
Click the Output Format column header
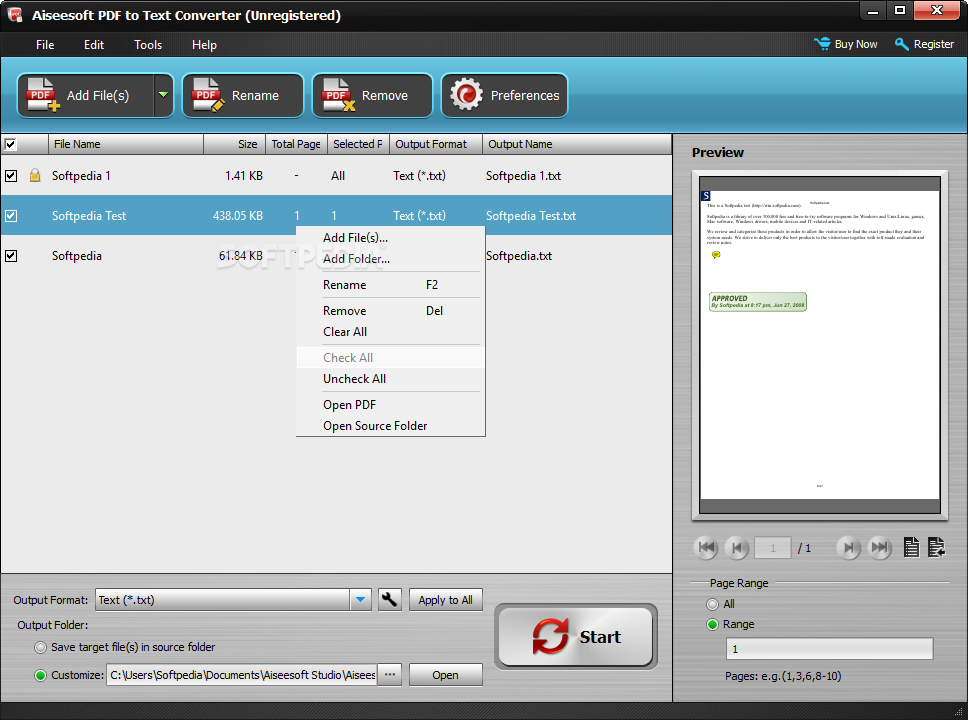(x=436, y=144)
